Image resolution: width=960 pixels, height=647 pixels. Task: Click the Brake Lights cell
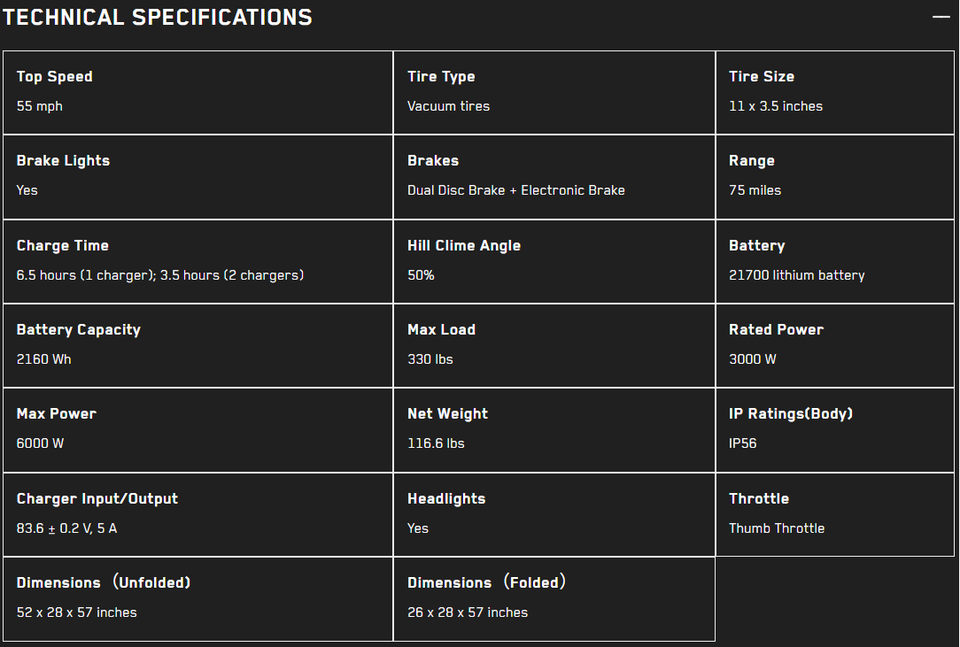tap(198, 177)
